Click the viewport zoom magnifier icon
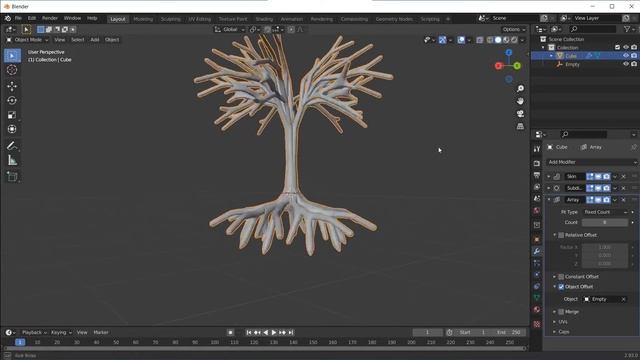Image resolution: width=640 pixels, height=360 pixels. (x=520, y=89)
